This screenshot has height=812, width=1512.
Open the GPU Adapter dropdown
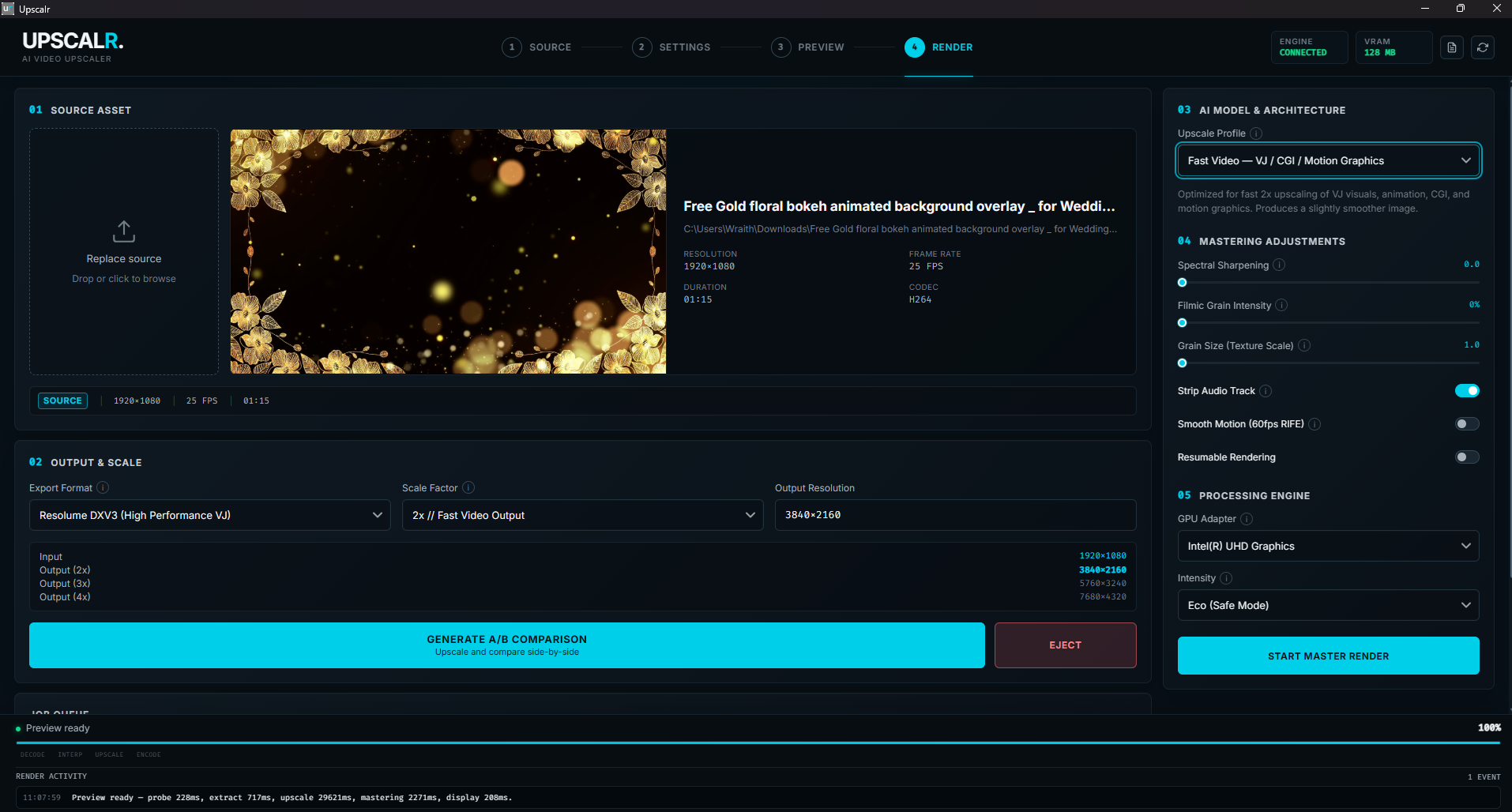point(1328,546)
